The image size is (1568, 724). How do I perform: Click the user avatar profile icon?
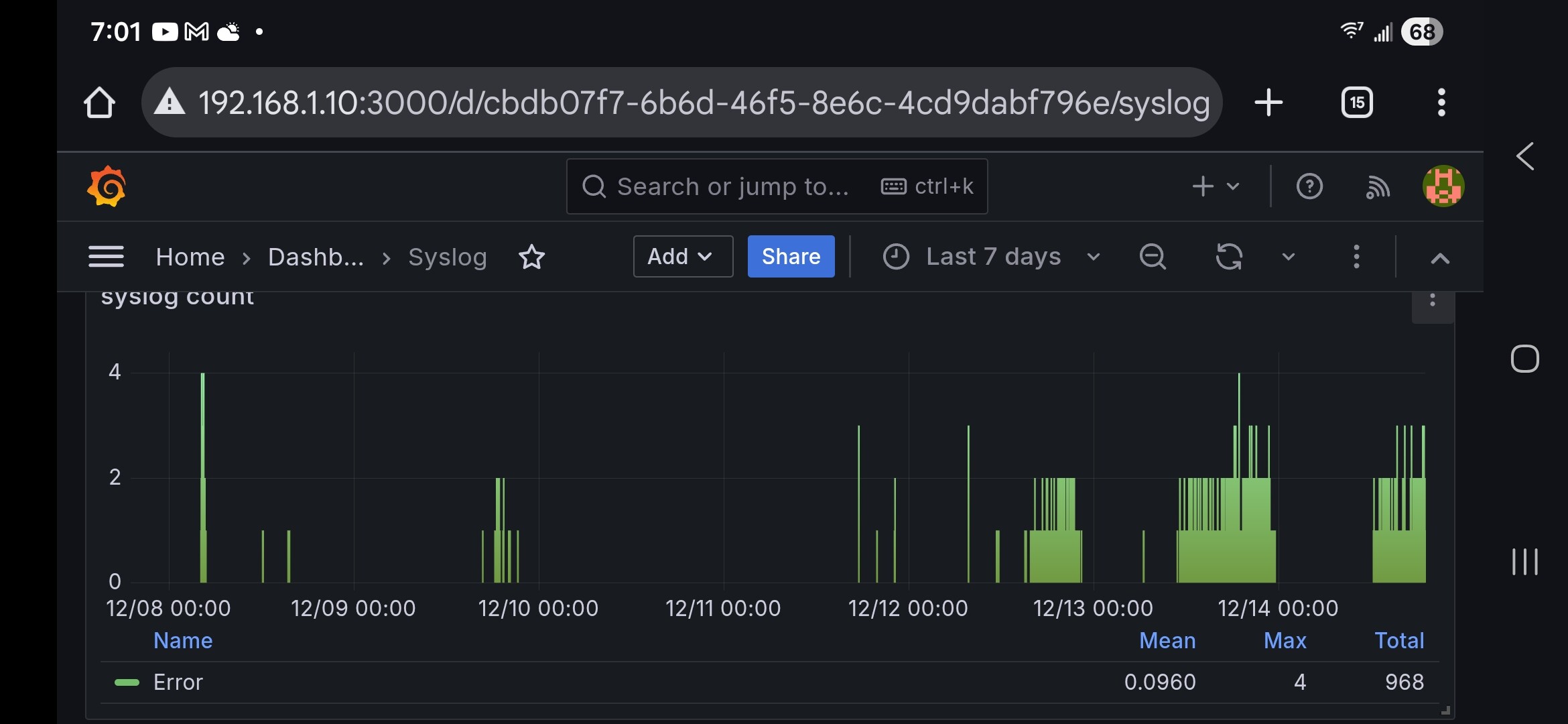tap(1443, 186)
